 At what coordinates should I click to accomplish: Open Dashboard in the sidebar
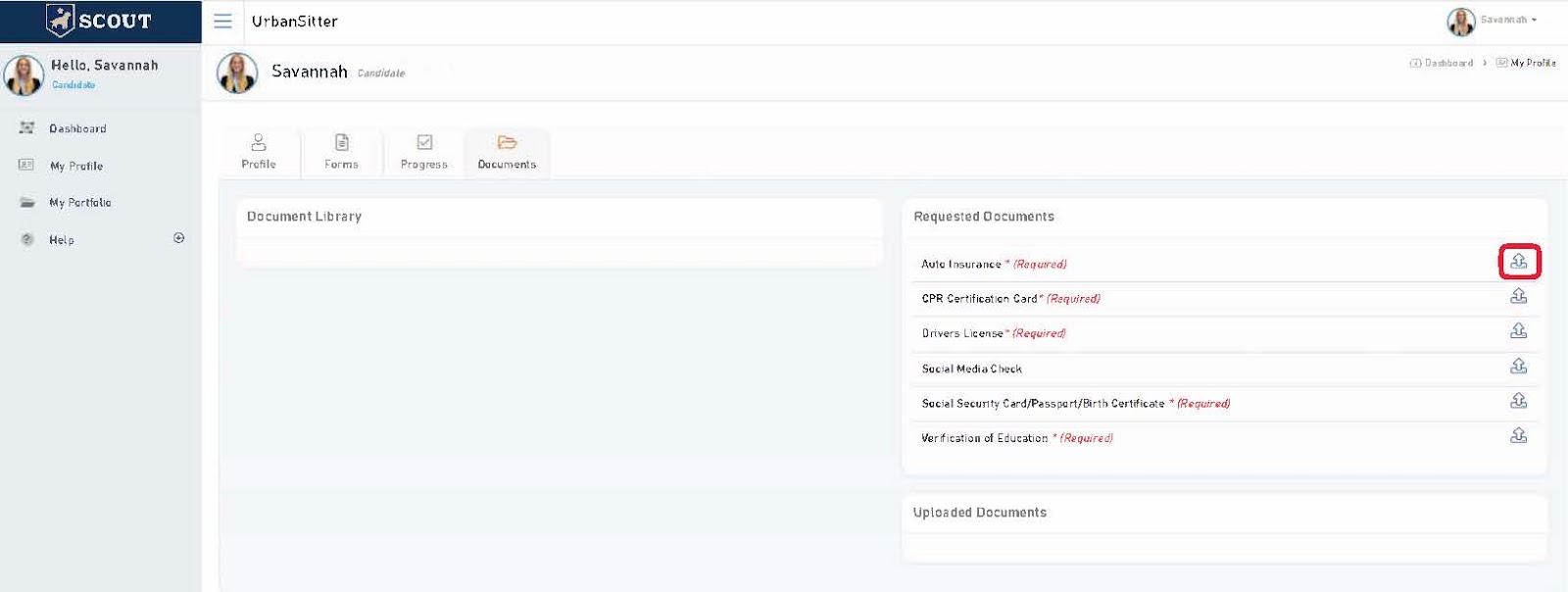point(77,128)
